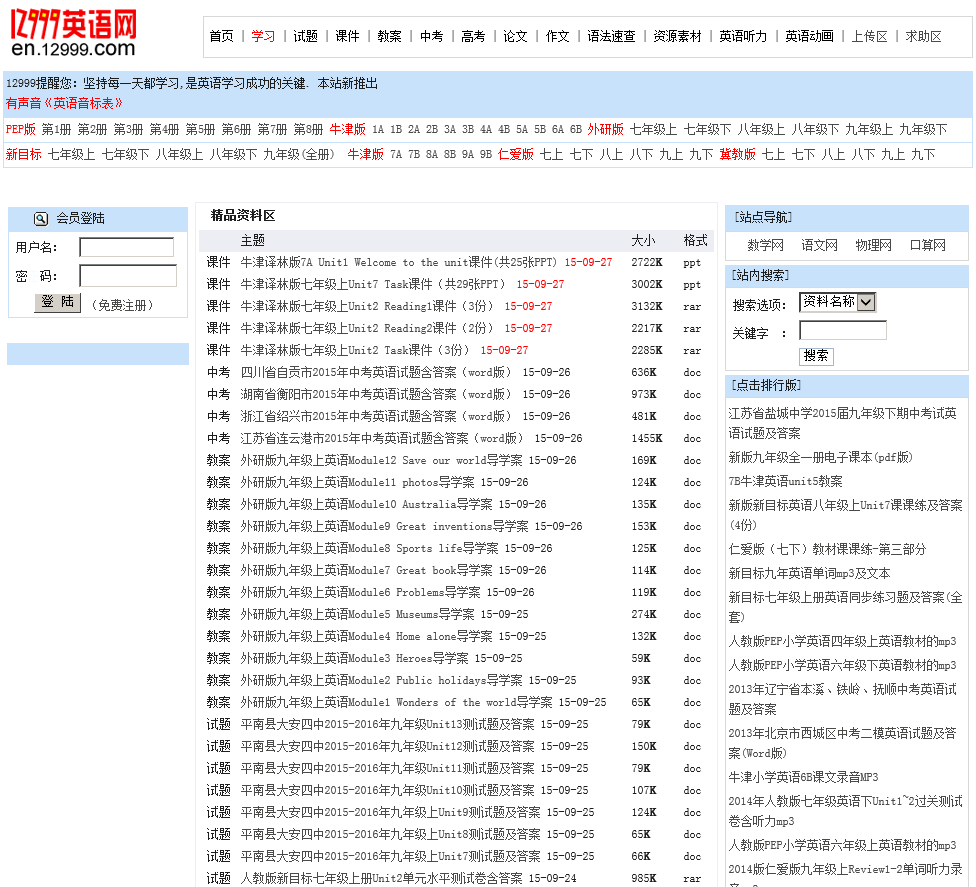Screen dimensions: 976x887
Task: Click the 仁爱版 link
Action: tap(515, 154)
